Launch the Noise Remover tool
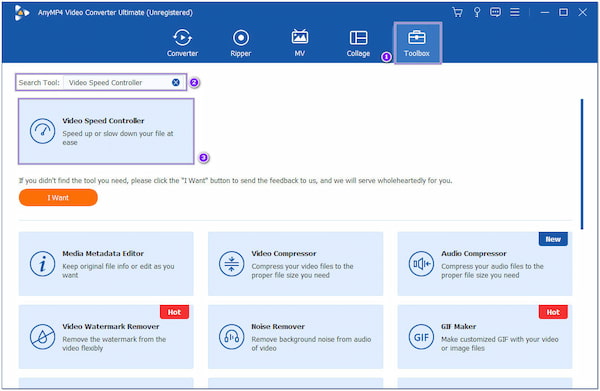The width and height of the screenshot is (600, 391). [x=295, y=337]
